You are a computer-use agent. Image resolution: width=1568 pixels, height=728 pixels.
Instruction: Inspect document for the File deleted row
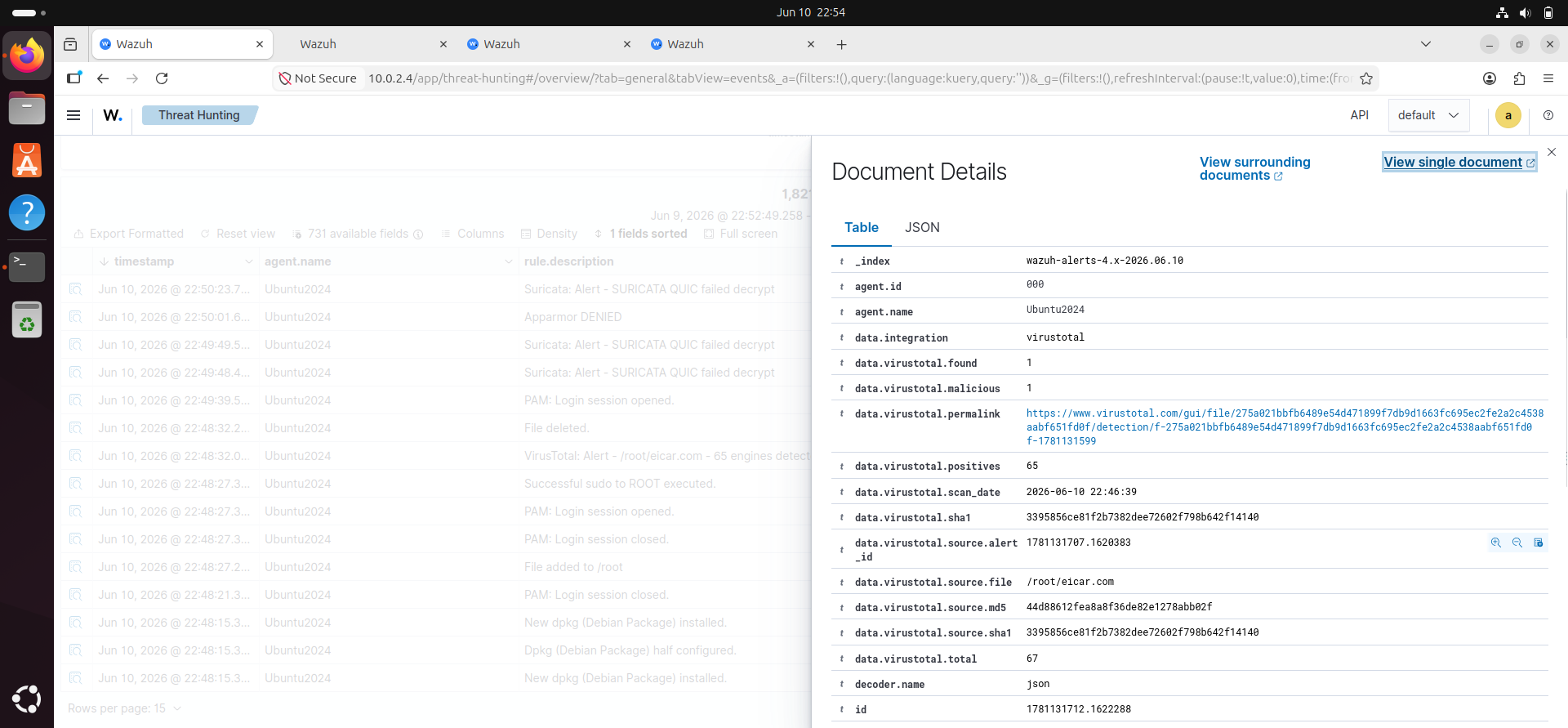pyautogui.click(x=76, y=428)
